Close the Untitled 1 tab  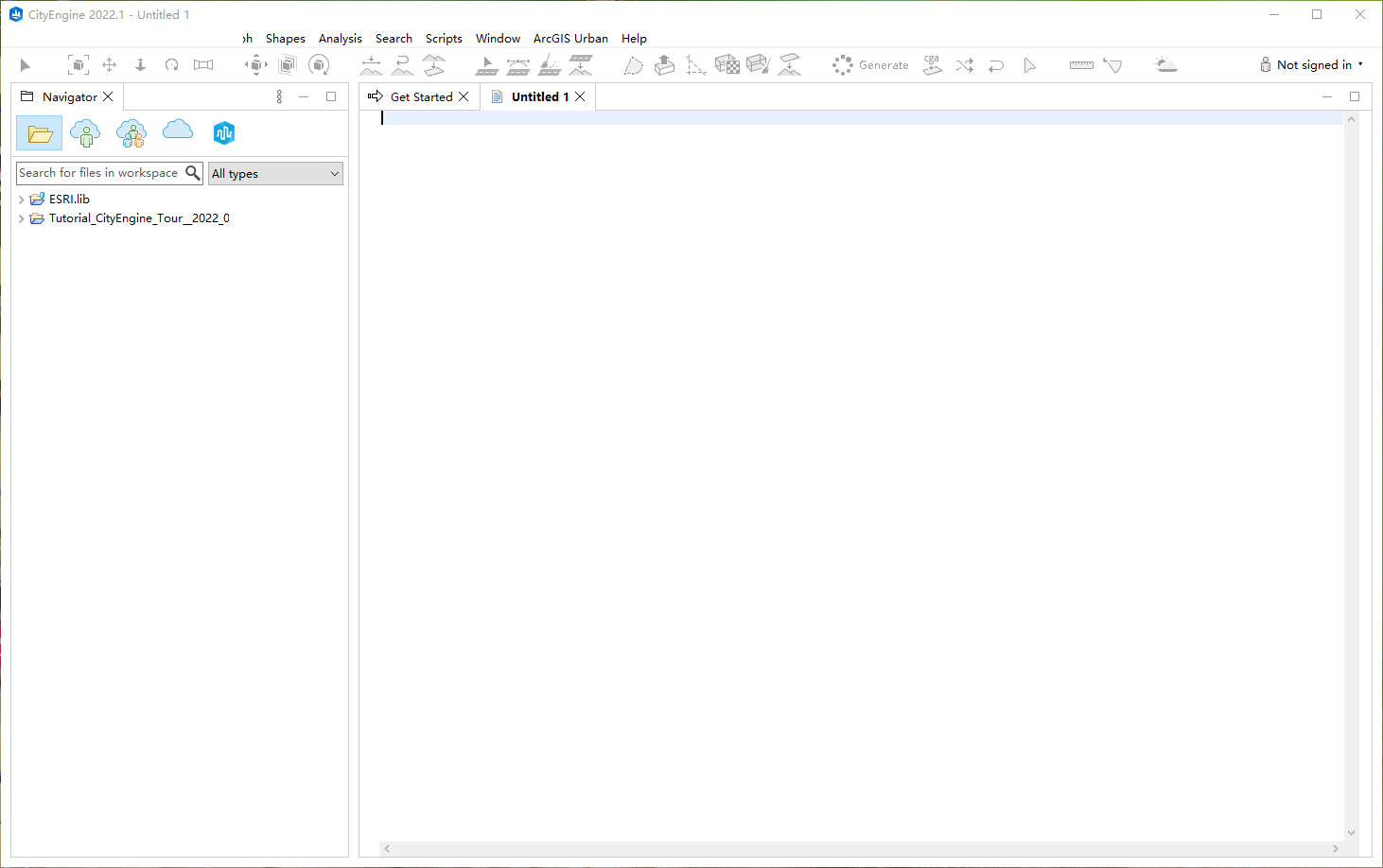point(580,97)
